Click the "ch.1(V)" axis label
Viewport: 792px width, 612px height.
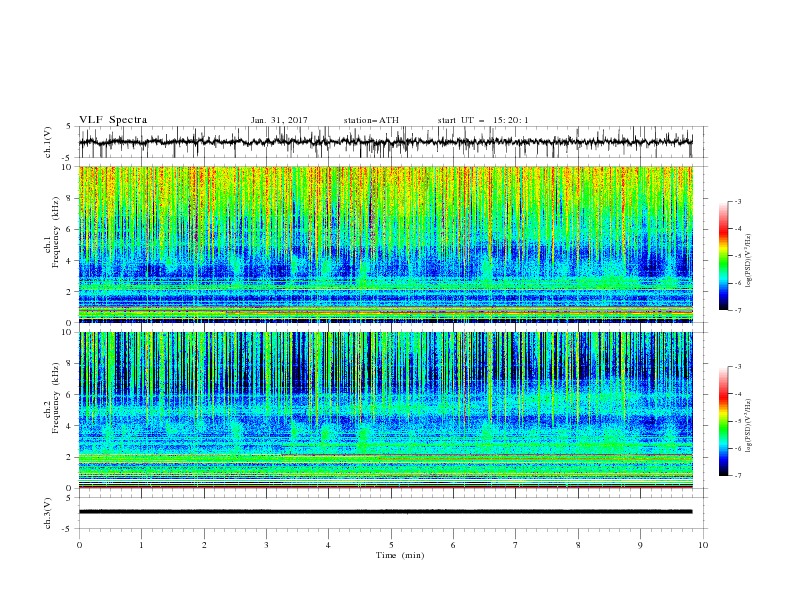coord(48,142)
